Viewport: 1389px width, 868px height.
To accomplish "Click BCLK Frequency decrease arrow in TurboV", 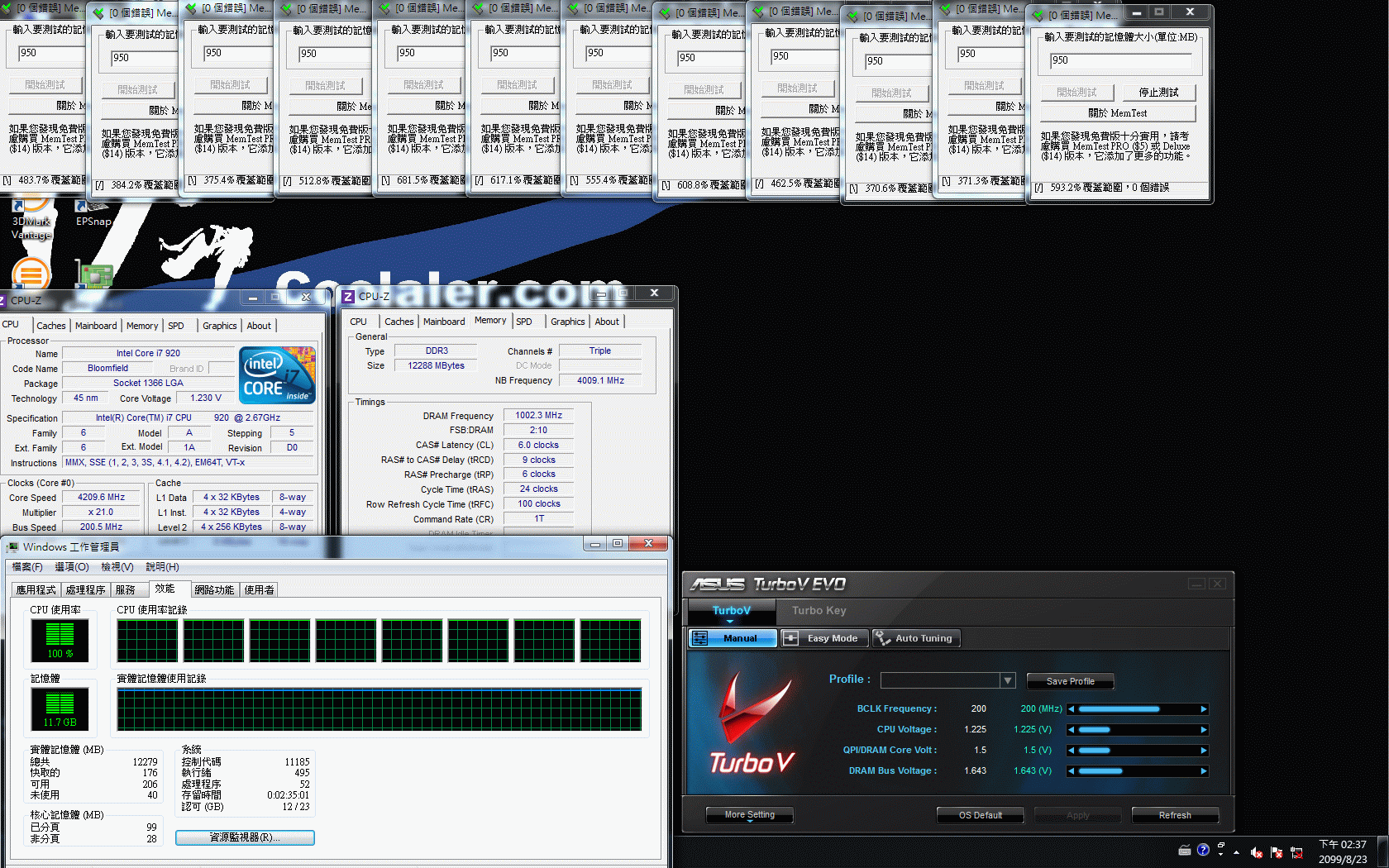I will pos(1072,709).
